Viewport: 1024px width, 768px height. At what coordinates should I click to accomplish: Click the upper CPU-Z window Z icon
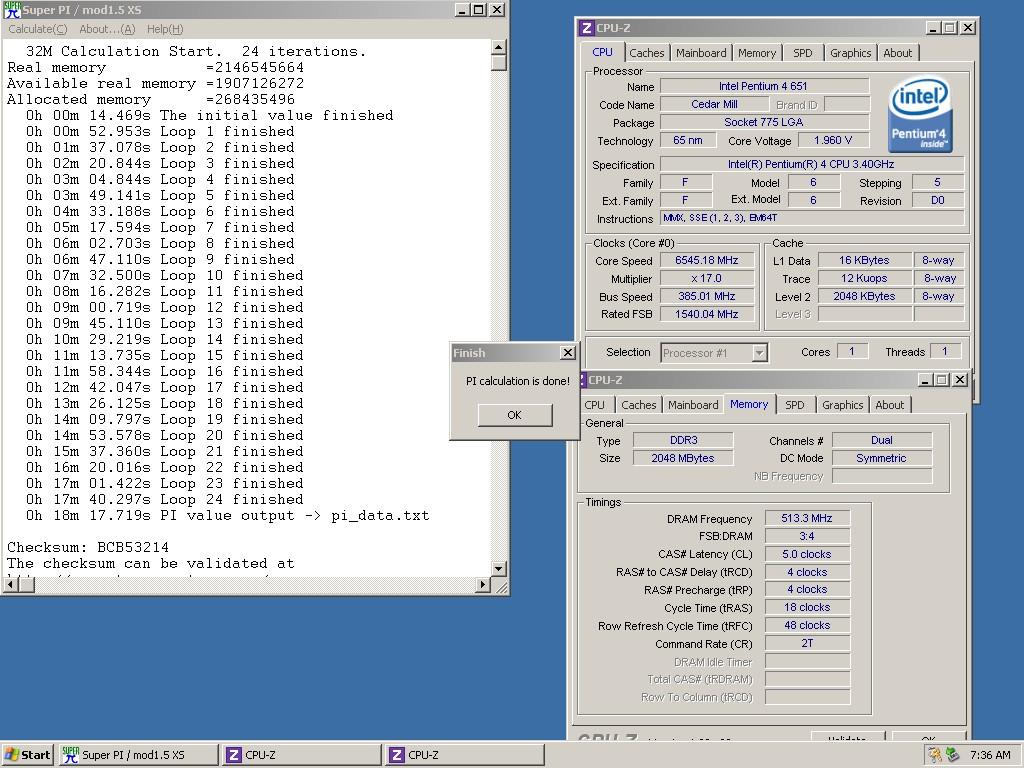pyautogui.click(x=586, y=28)
